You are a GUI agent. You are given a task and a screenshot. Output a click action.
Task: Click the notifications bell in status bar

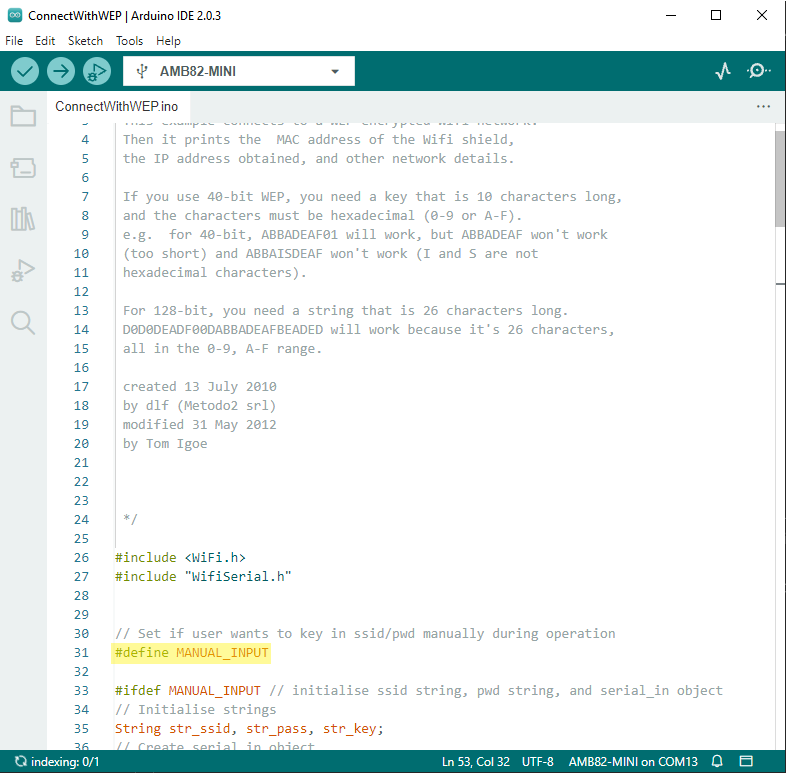coord(716,761)
